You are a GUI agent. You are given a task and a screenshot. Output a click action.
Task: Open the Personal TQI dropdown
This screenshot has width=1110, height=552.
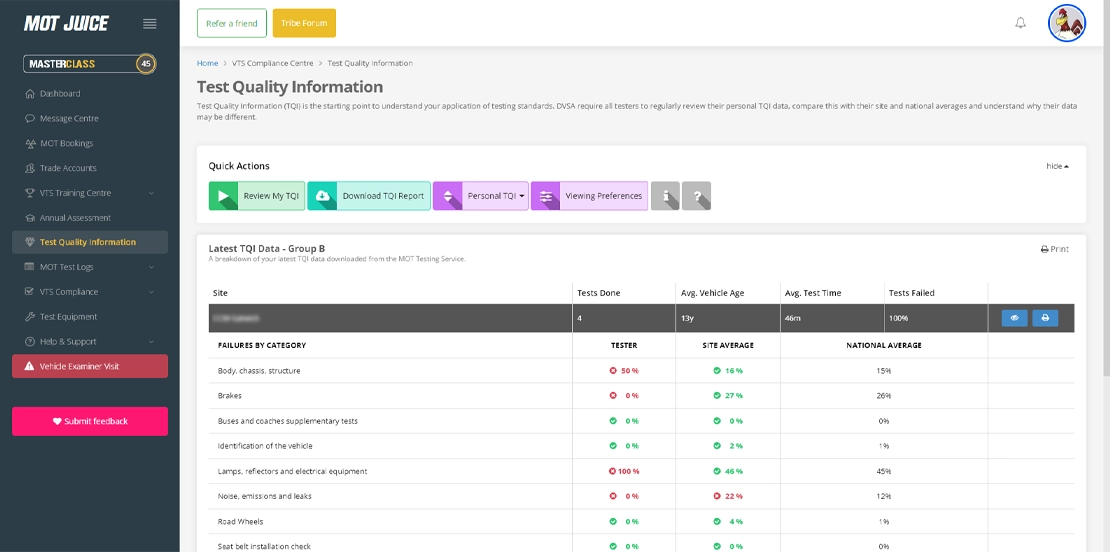pyautogui.click(x=481, y=196)
